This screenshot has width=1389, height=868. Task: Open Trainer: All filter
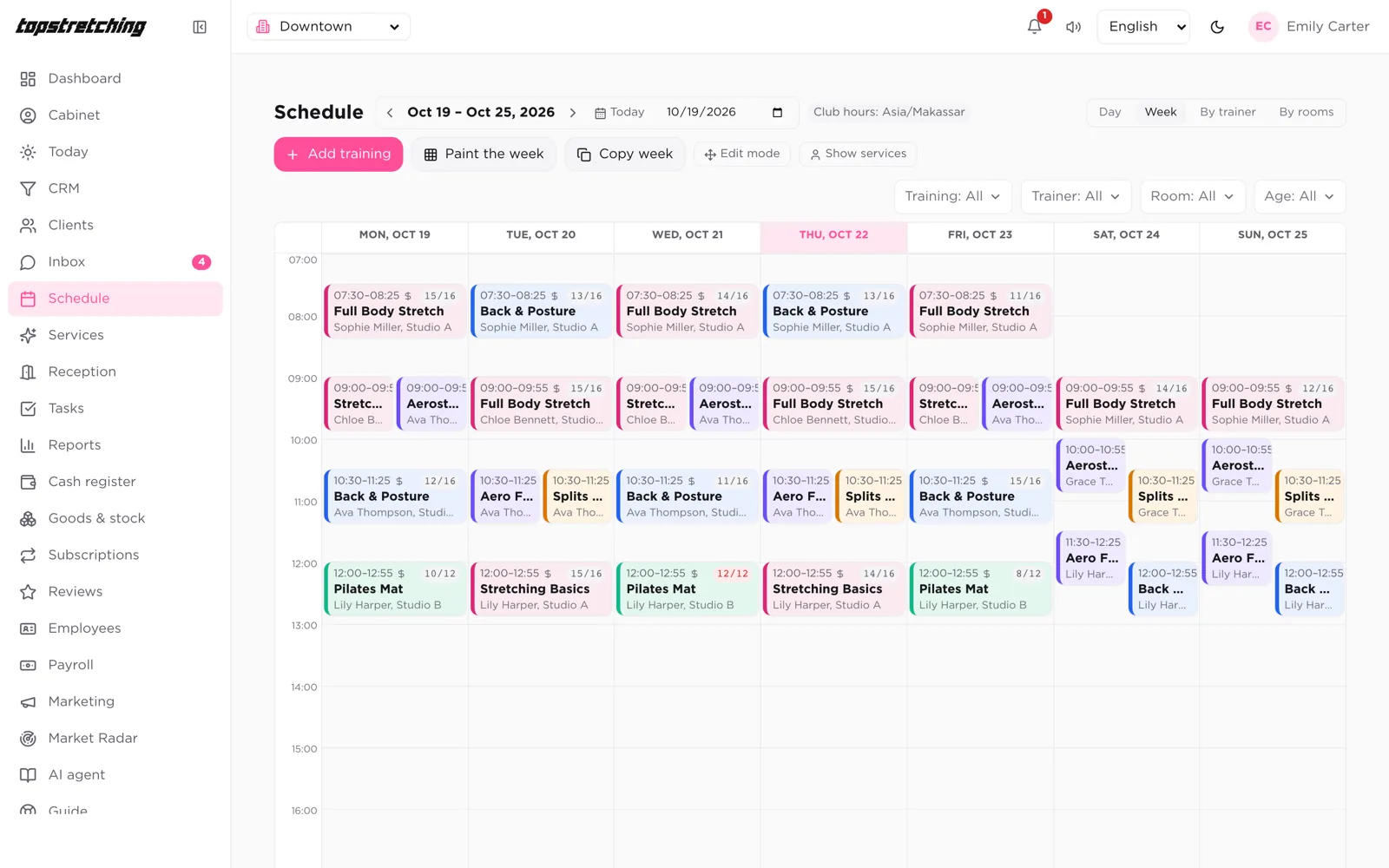coord(1076,196)
